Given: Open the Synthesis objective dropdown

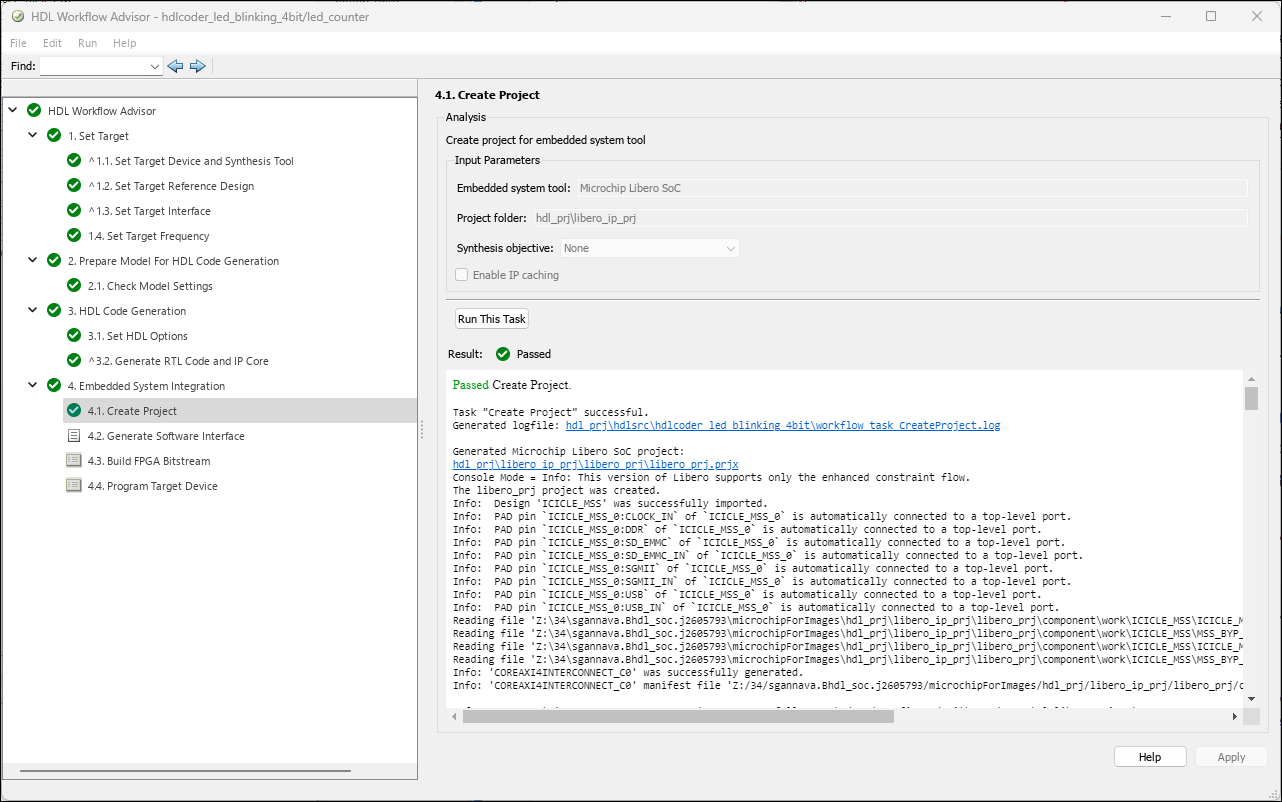Looking at the screenshot, I should (x=649, y=248).
